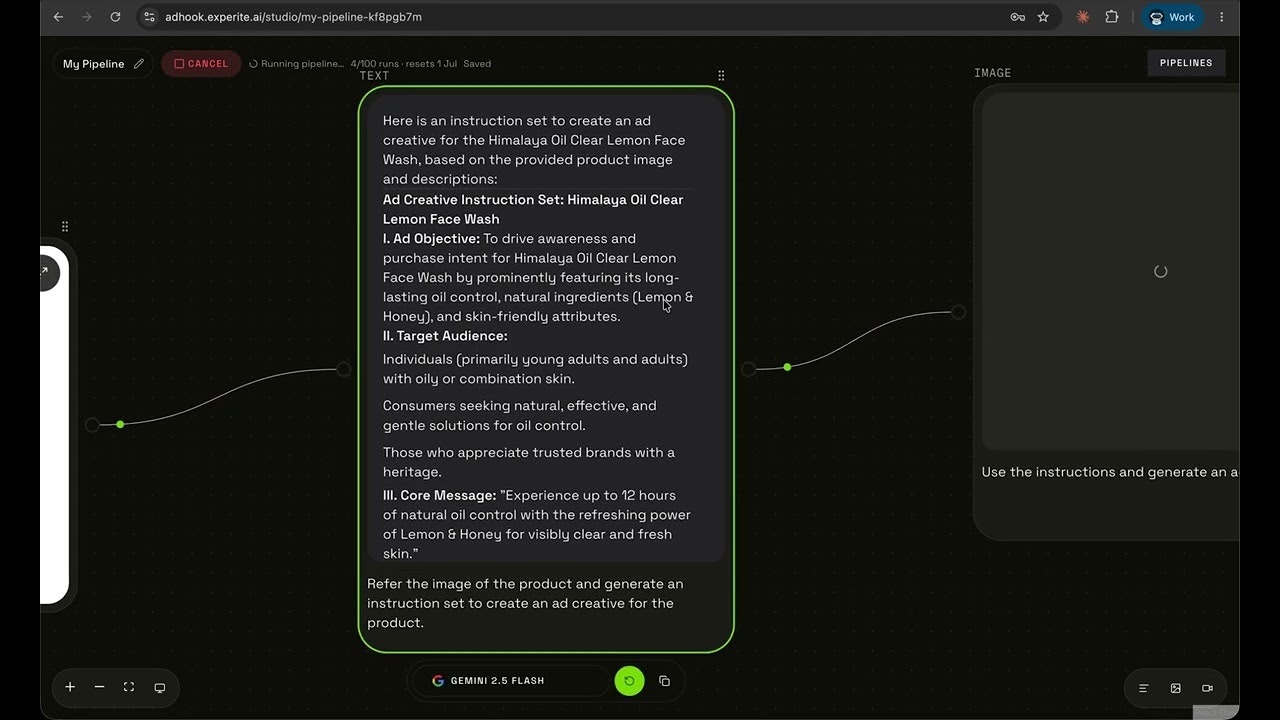Select the 'Those who appreciate trusted brands' line

click(x=529, y=462)
